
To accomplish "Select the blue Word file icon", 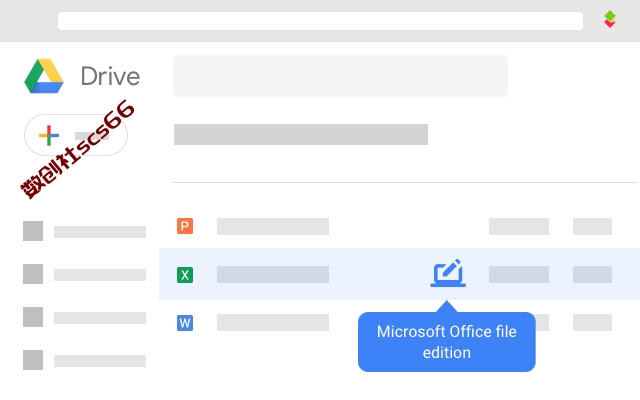I will 185,323.
